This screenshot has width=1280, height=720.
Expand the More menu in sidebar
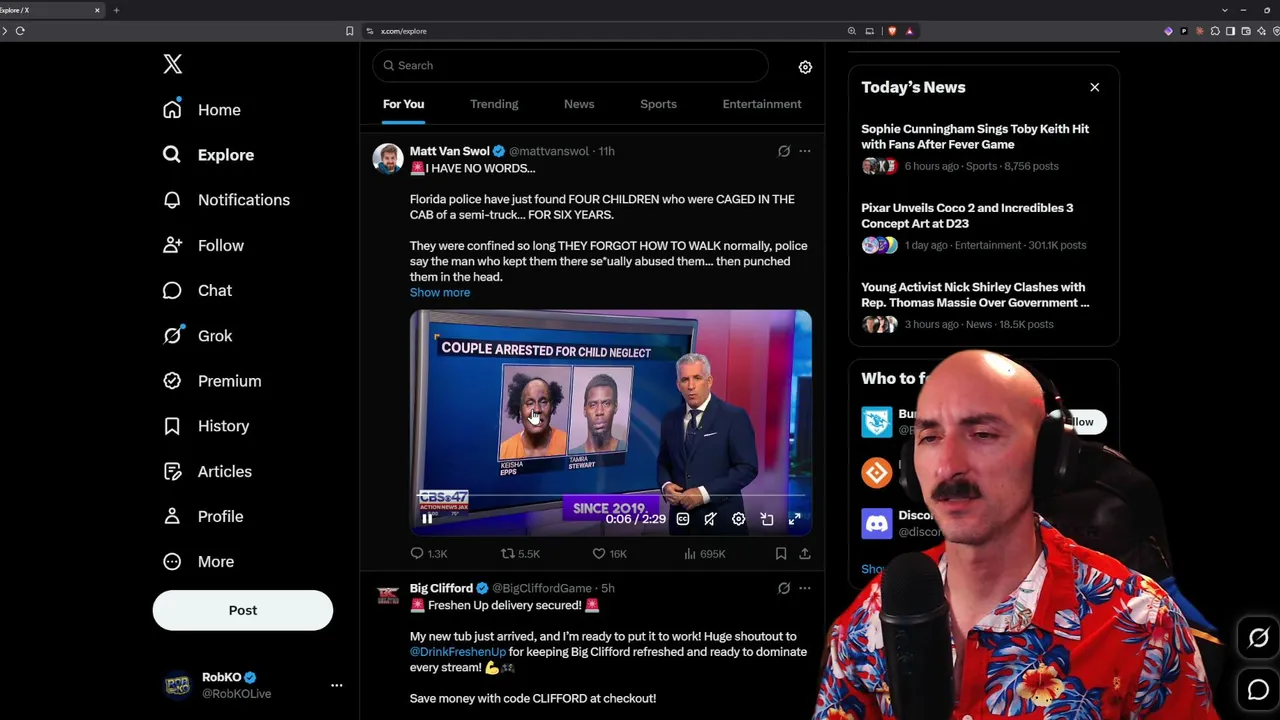(199, 562)
